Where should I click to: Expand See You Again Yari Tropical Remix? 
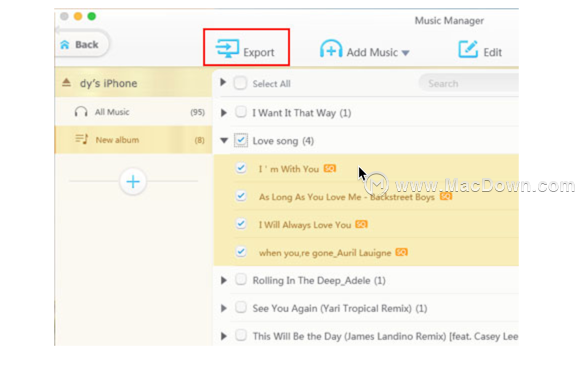tap(223, 308)
